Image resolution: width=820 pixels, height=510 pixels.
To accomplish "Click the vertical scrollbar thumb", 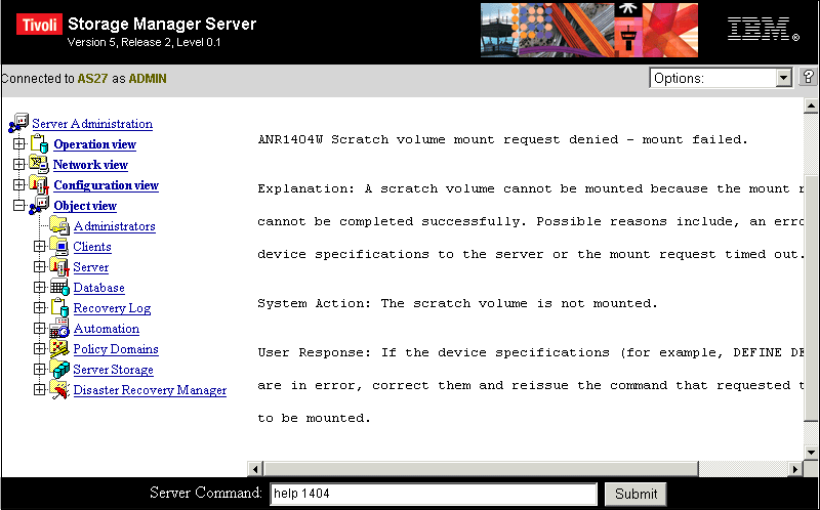I will (x=811, y=296).
